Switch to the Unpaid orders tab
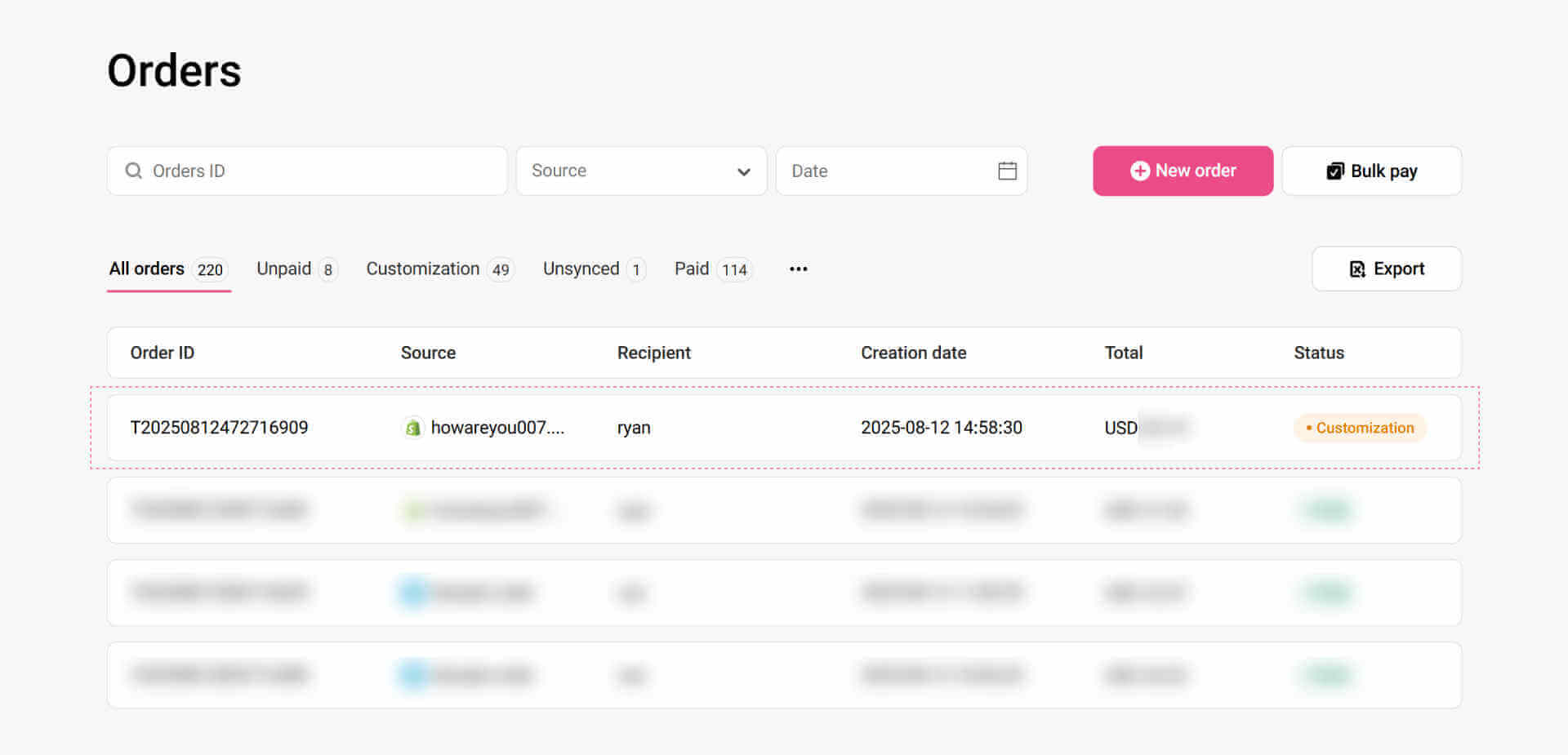The width and height of the screenshot is (1568, 755). 283,269
